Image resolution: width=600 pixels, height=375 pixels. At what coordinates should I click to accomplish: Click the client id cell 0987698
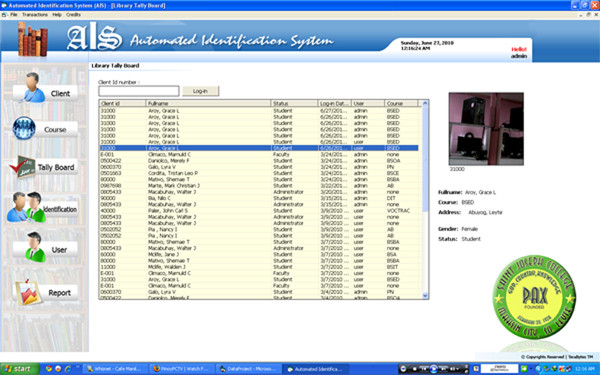point(111,186)
